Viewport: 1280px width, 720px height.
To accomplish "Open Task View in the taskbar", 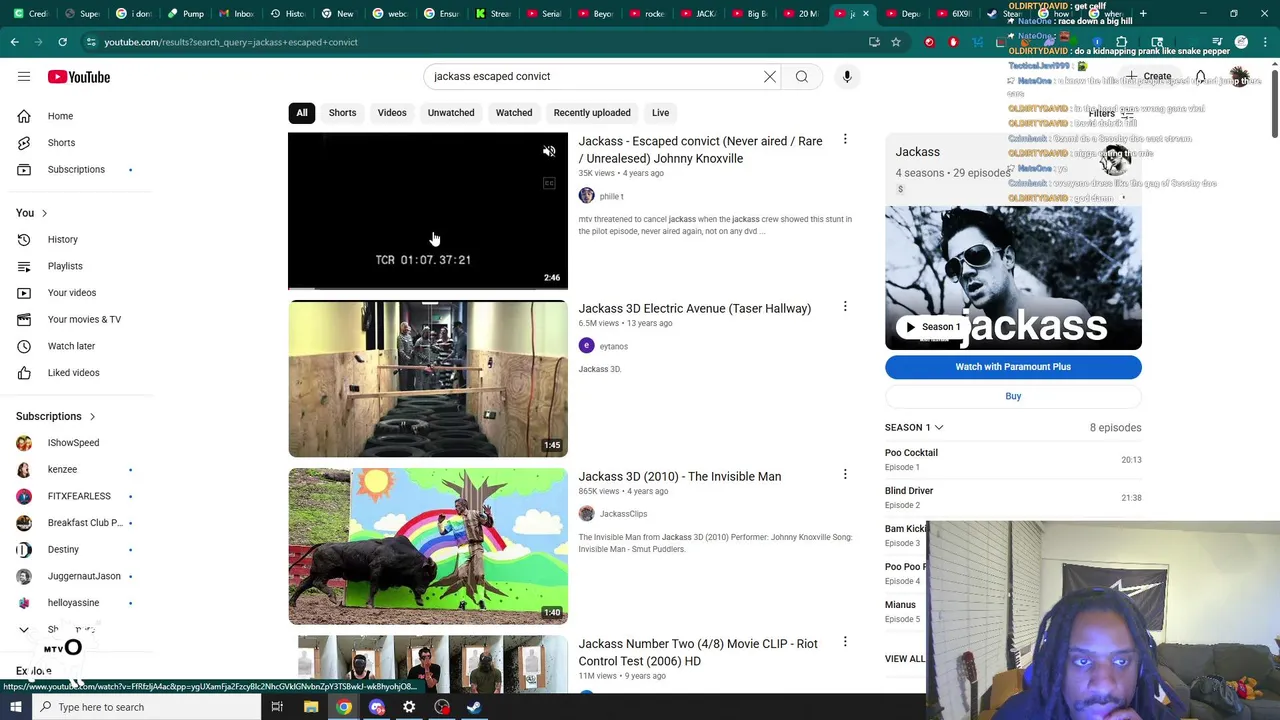I will pyautogui.click(x=277, y=707).
